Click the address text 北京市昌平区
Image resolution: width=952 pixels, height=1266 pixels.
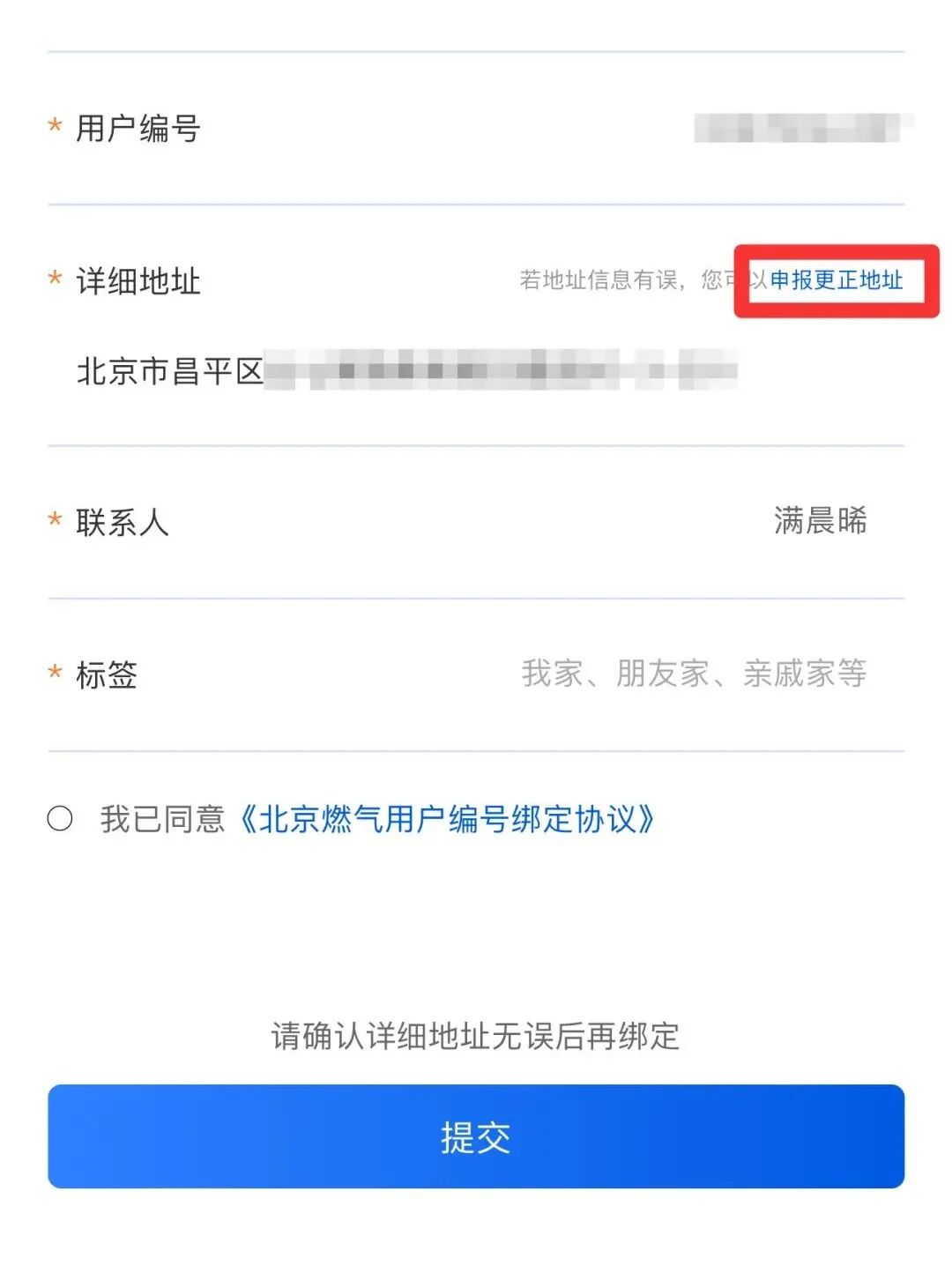tap(170, 371)
